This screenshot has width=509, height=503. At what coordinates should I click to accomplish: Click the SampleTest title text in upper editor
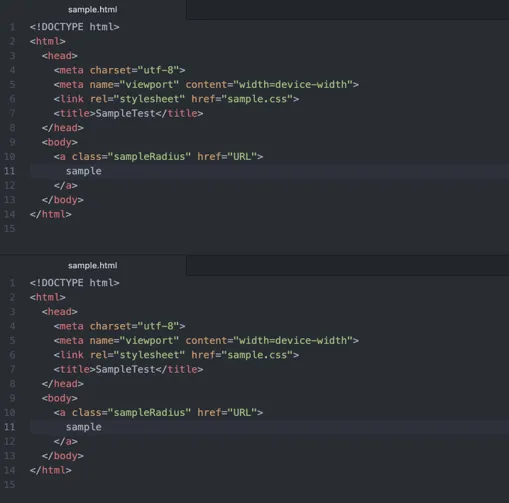[125, 113]
